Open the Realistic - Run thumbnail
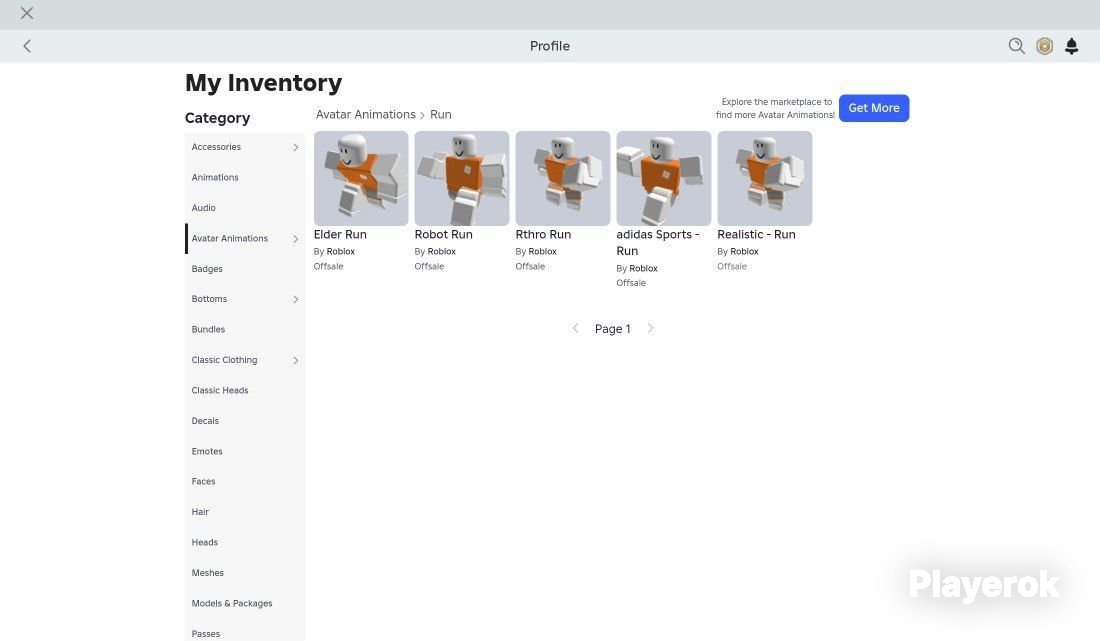 pos(765,178)
